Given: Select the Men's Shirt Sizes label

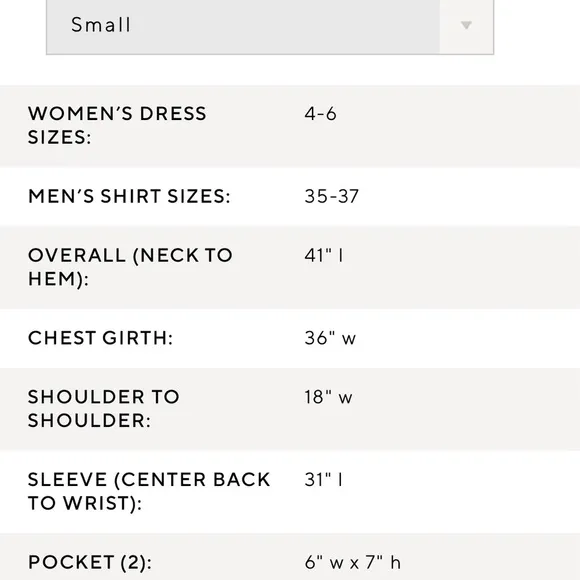Looking at the screenshot, I should (129, 196).
